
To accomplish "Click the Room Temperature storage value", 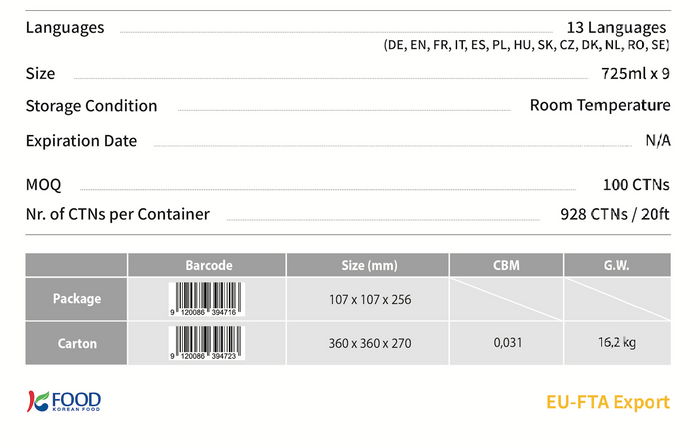I will point(600,105).
